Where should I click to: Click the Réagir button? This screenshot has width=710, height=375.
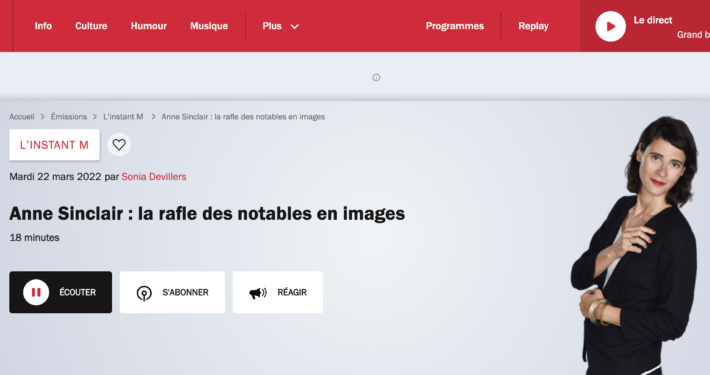click(278, 292)
